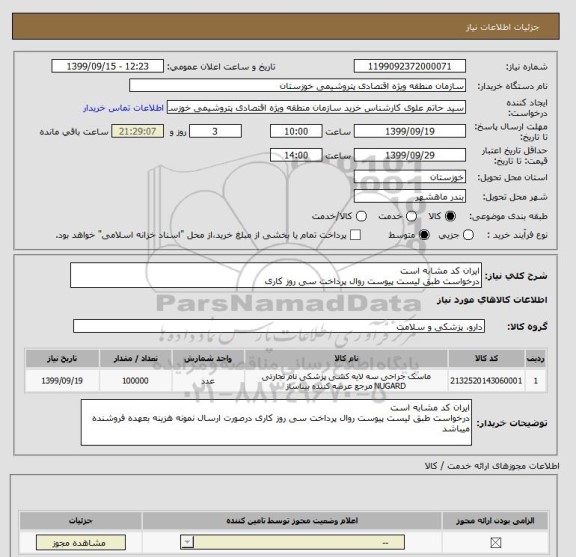This screenshot has height=557, width=576.
Task: Click the جزئیات اطلاعات نیاز page title
Action: 502,28
